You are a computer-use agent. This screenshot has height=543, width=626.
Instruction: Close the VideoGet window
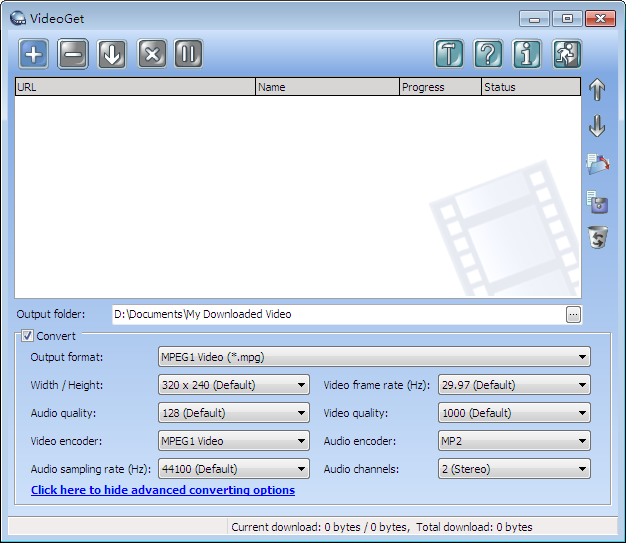point(600,19)
